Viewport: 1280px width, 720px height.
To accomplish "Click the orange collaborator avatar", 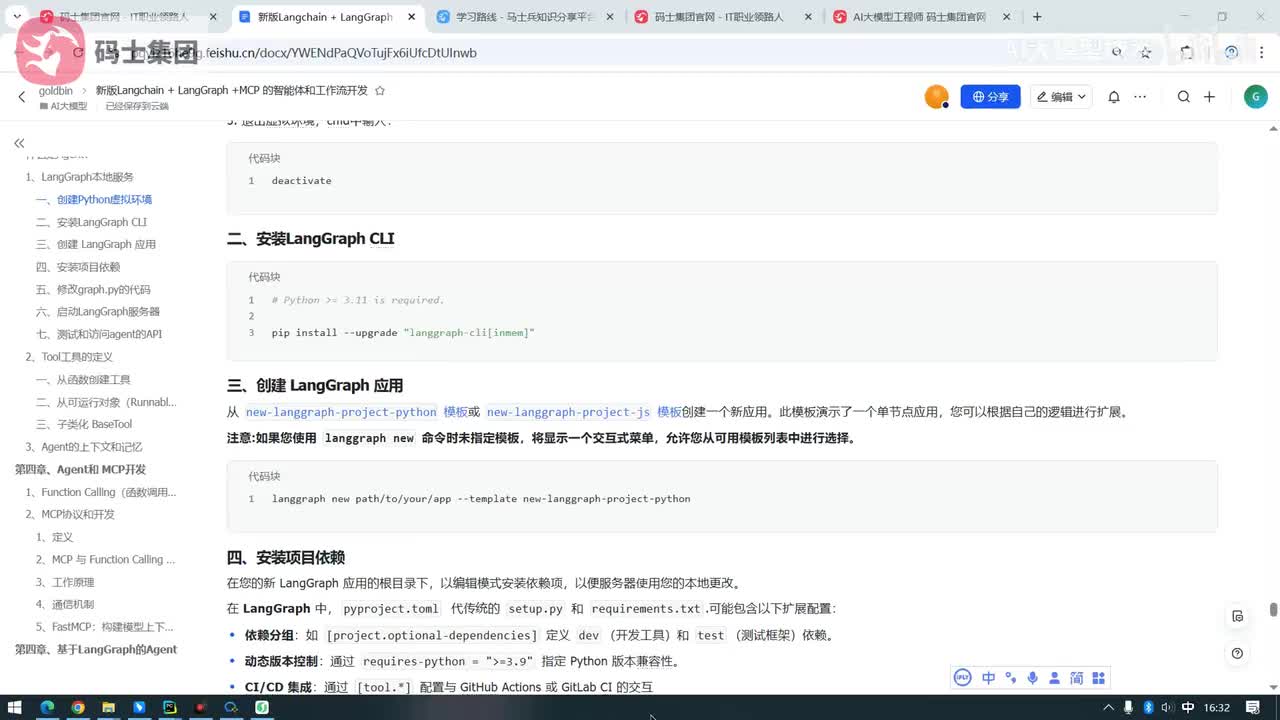I will 936,97.
